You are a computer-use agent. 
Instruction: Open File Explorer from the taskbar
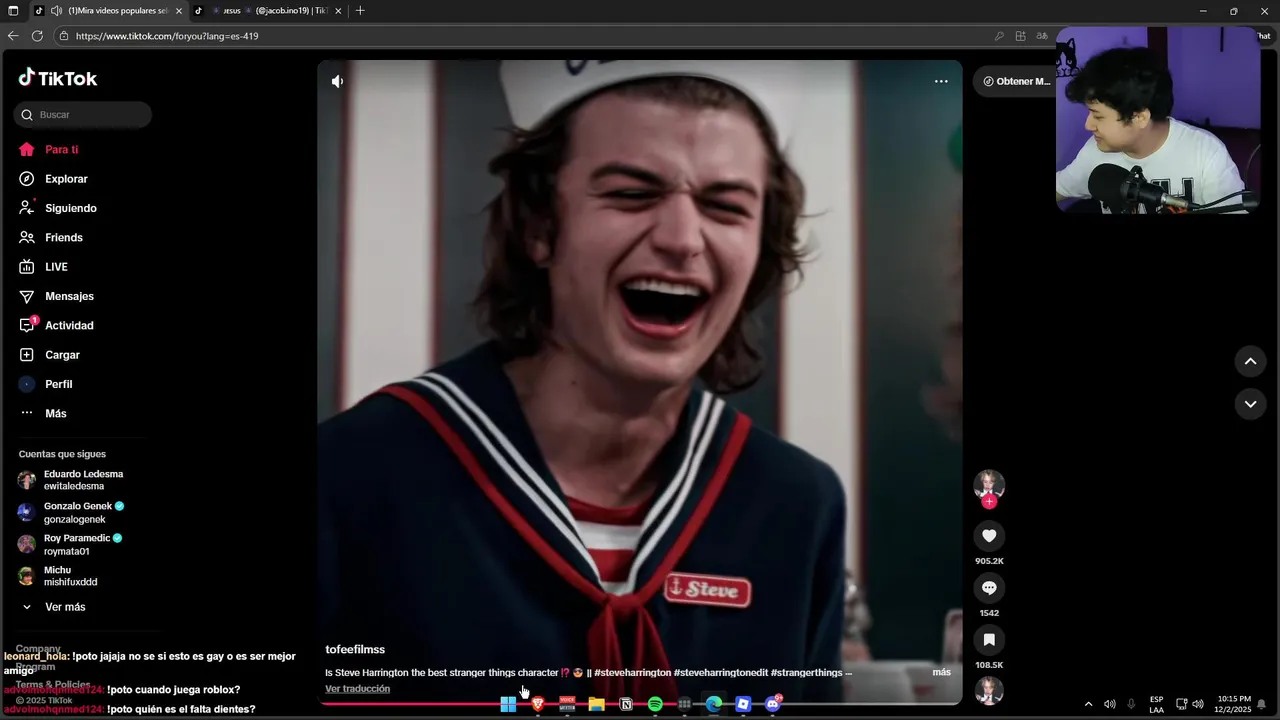[x=597, y=704]
